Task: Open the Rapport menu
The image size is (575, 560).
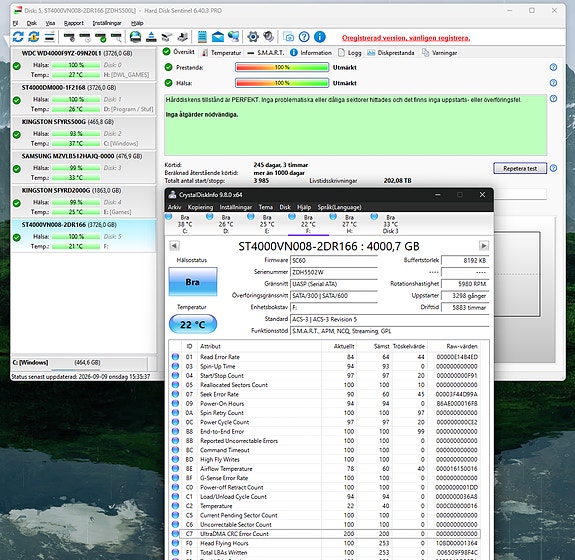Action: click(x=74, y=23)
